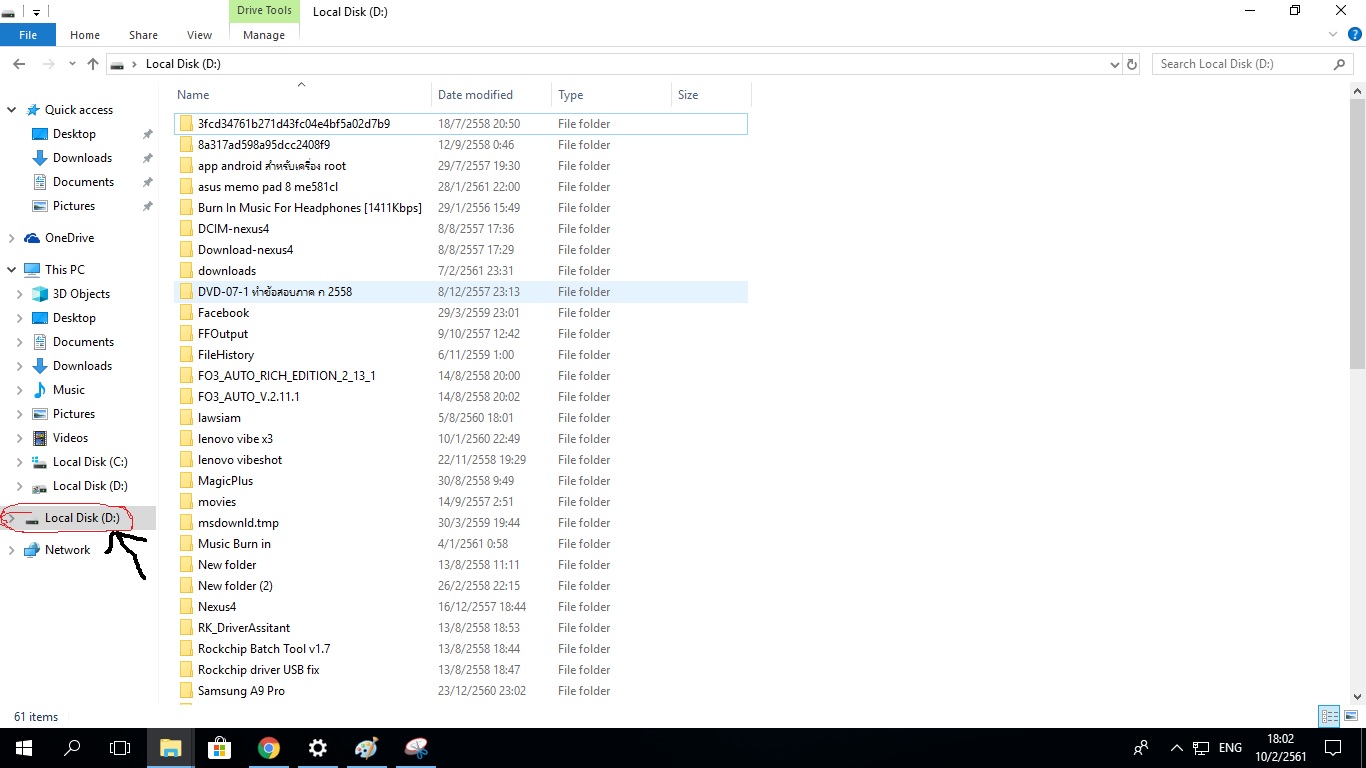
Task: Open the Manage tab
Action: tap(264, 35)
